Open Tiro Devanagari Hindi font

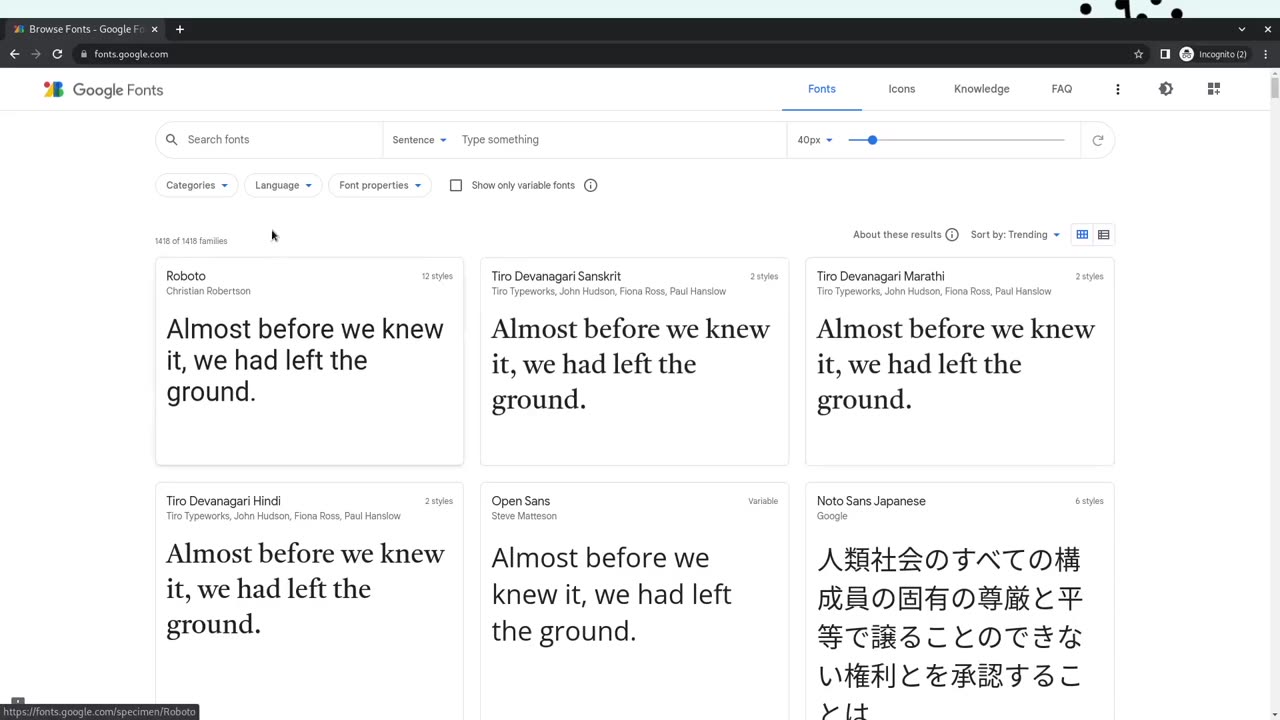[x=309, y=601]
